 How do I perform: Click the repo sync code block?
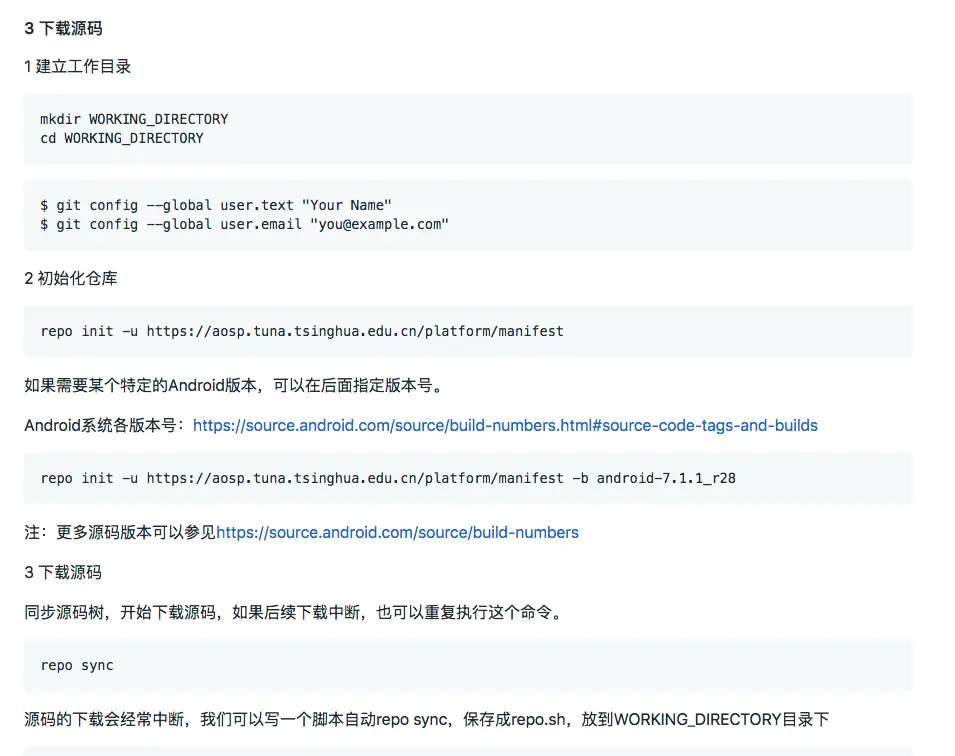[77, 665]
